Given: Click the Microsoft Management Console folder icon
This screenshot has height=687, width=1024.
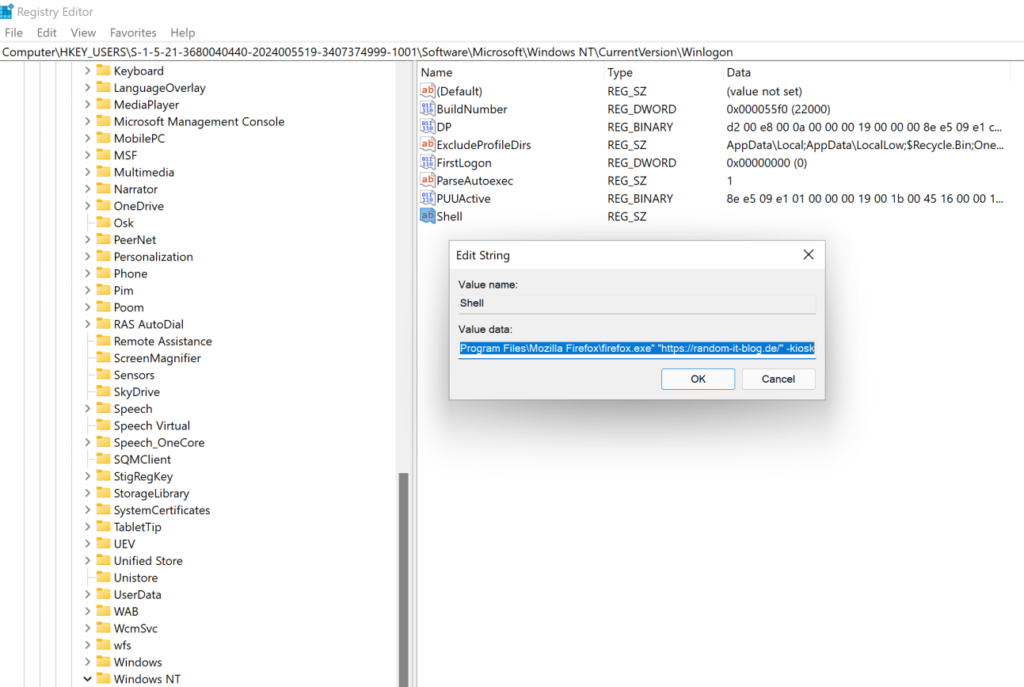Looking at the screenshot, I should 103,121.
